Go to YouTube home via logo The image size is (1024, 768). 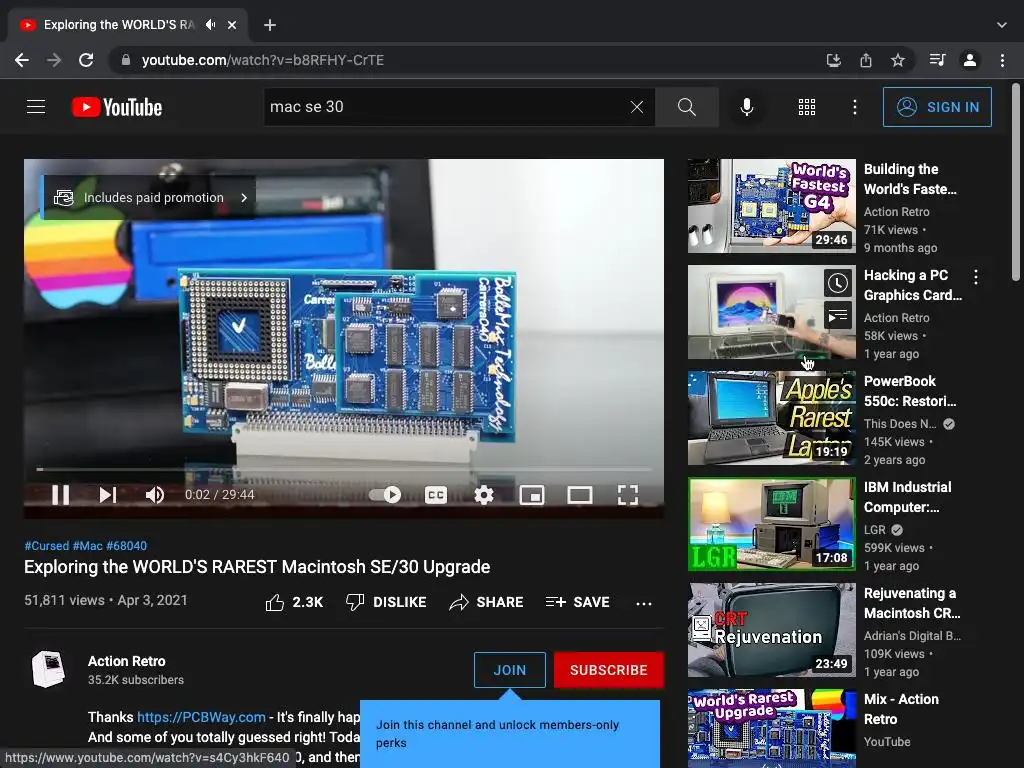117,107
